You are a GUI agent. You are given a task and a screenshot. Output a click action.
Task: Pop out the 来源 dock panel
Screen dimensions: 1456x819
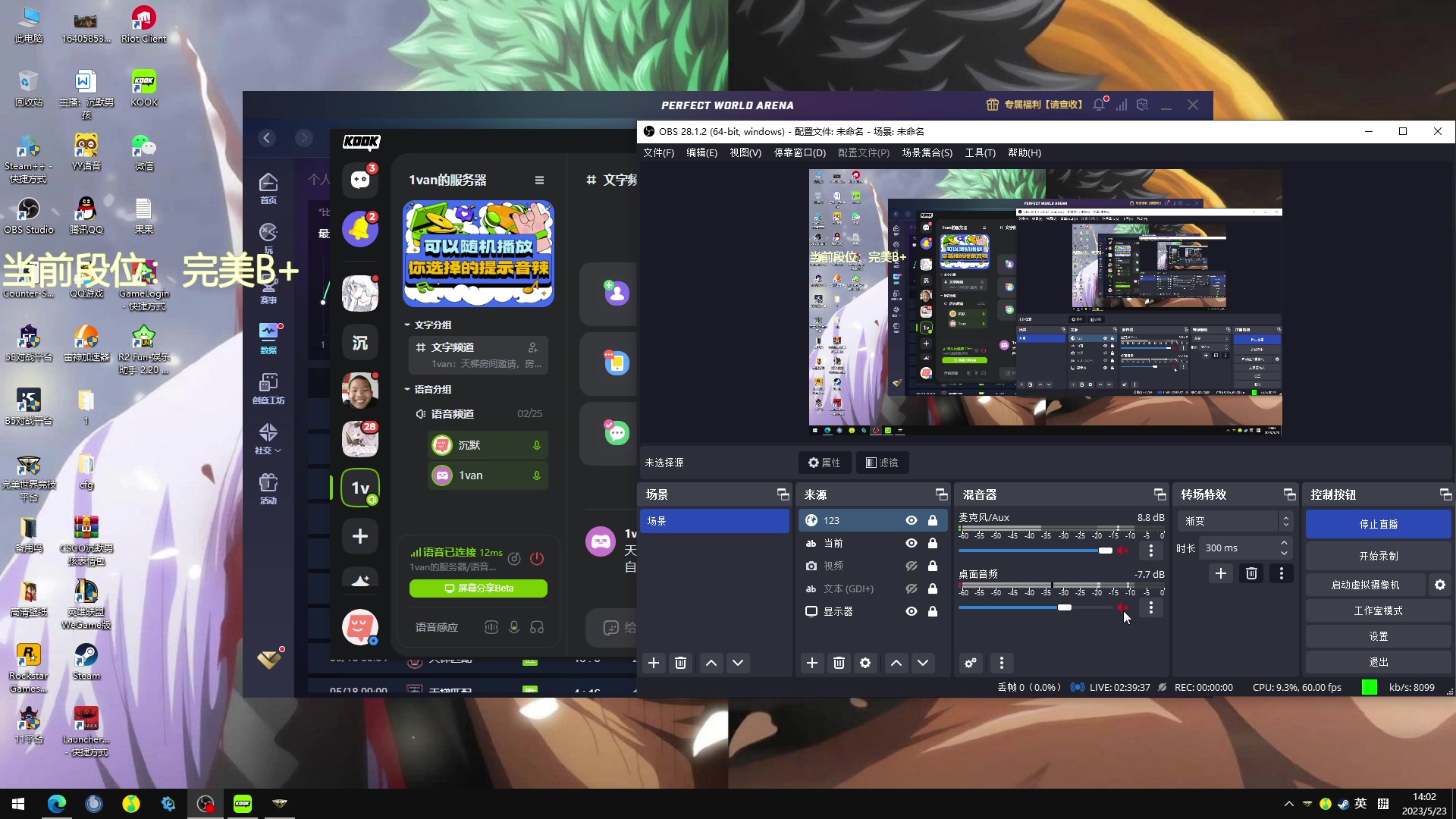click(x=942, y=494)
